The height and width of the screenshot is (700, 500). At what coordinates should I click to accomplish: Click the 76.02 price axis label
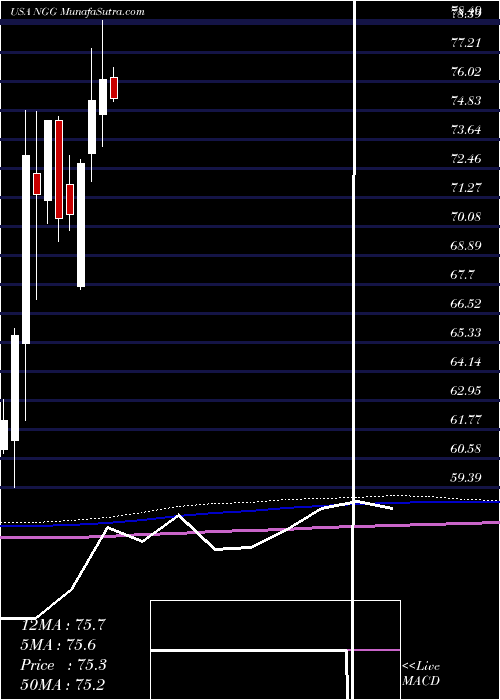(466, 72)
